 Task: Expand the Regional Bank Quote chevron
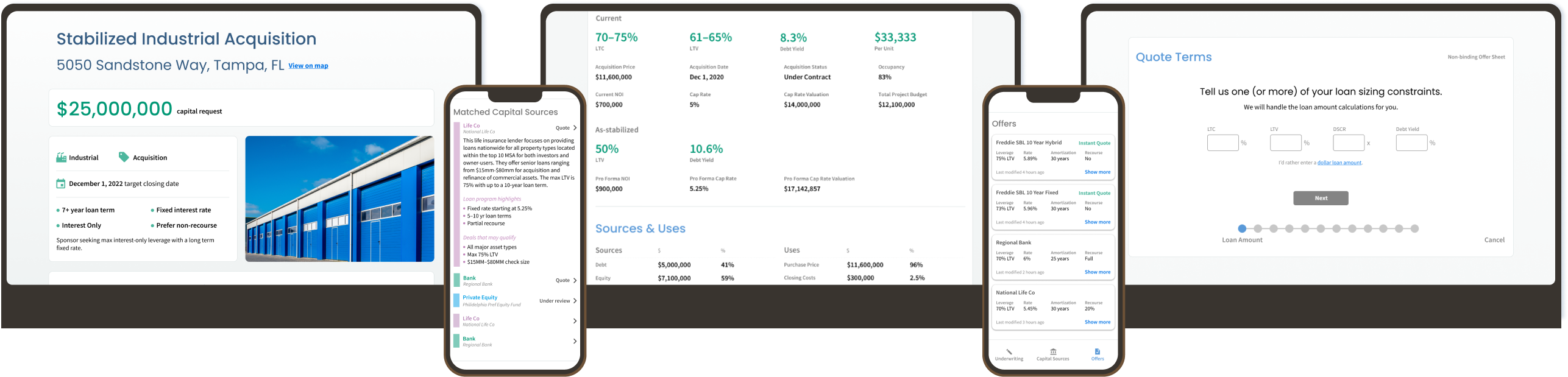575,281
